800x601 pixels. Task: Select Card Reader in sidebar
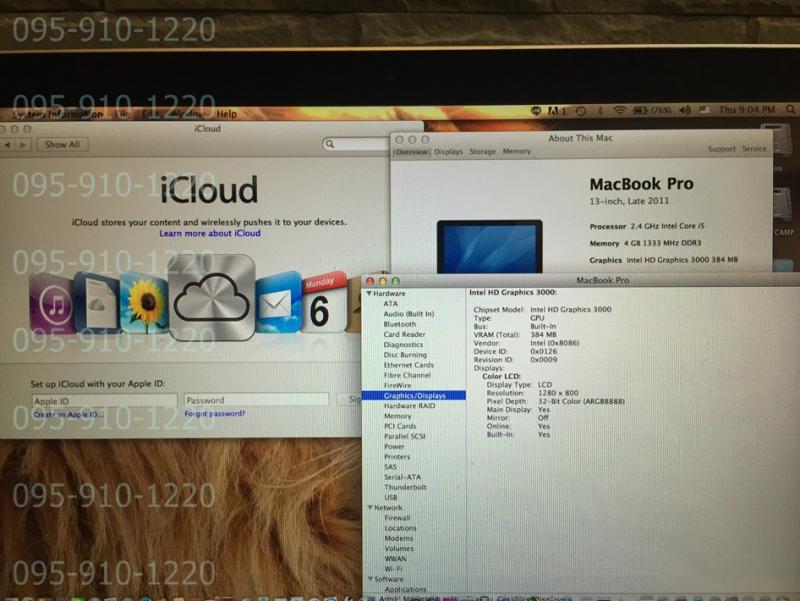pos(404,334)
